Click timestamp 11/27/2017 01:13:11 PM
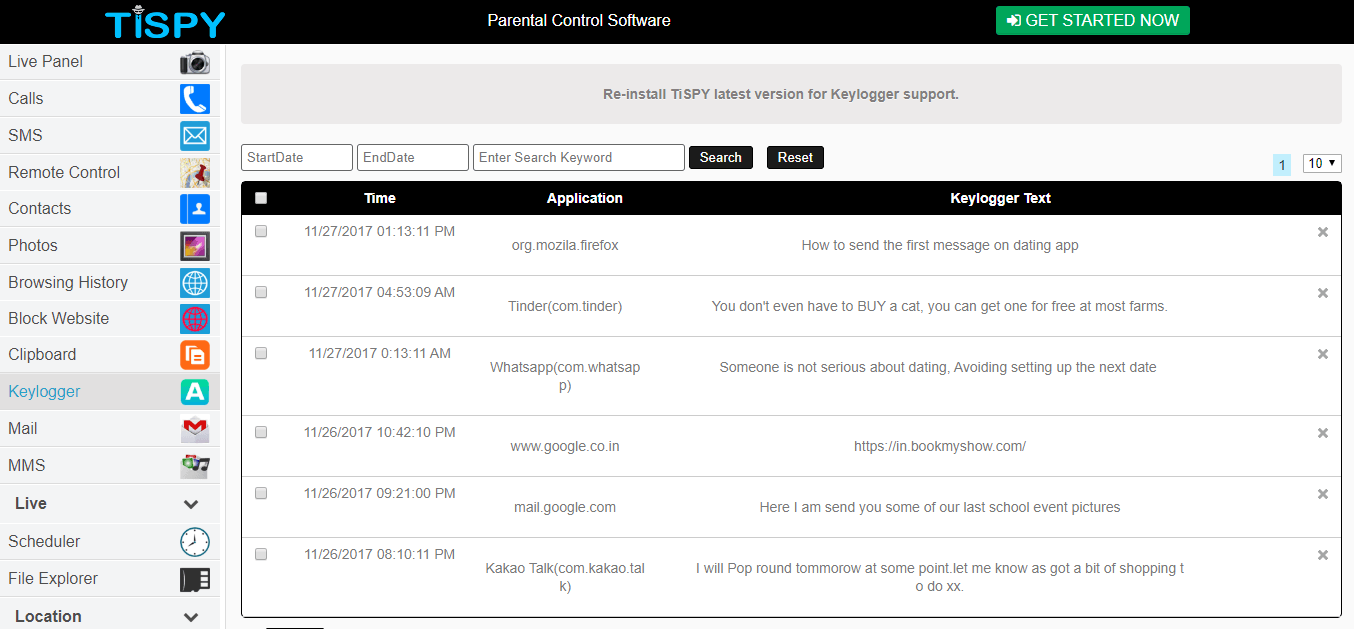This screenshot has height=629, width=1354. 380,232
